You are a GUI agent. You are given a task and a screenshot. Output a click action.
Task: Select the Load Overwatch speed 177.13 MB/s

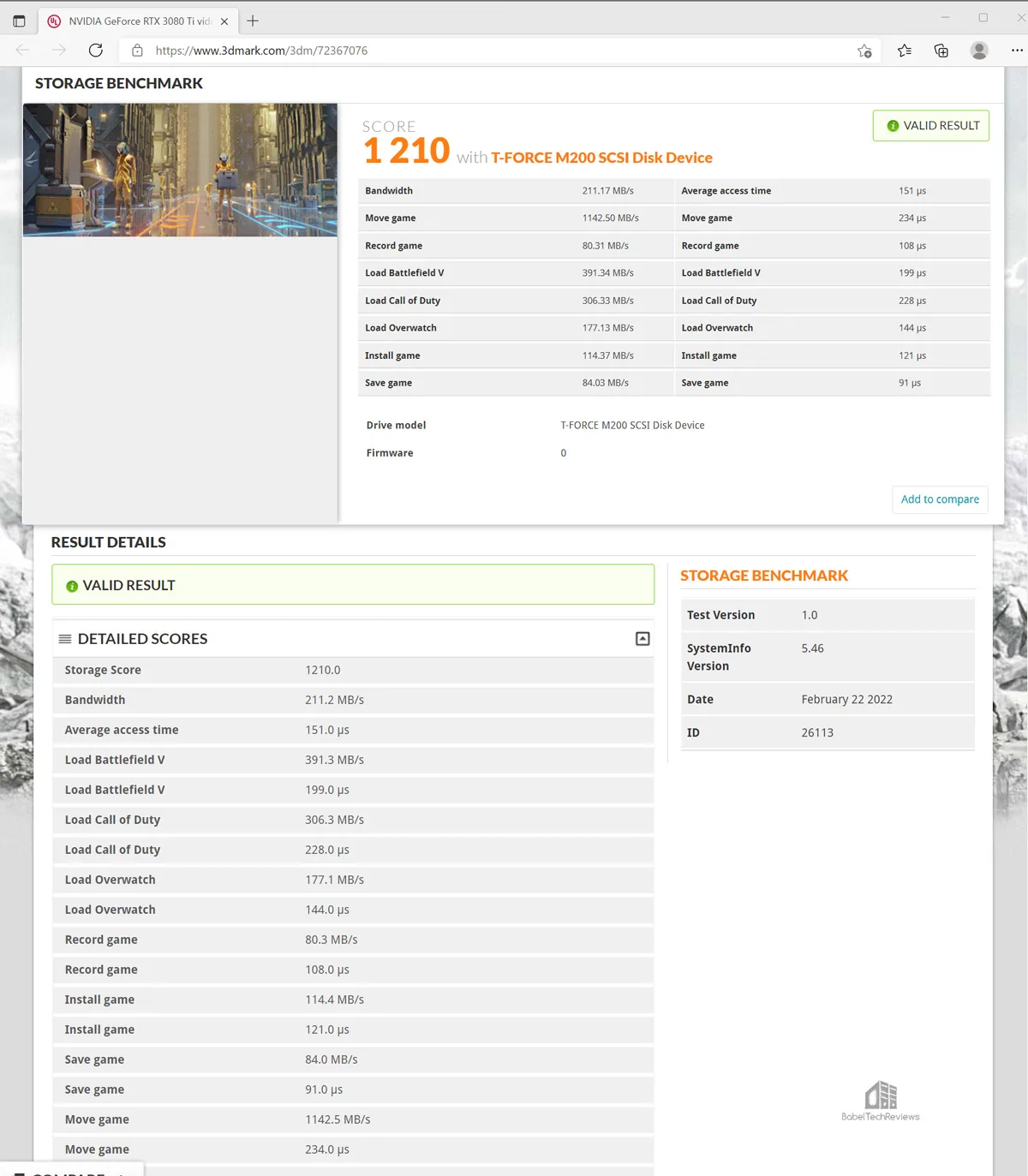608,328
